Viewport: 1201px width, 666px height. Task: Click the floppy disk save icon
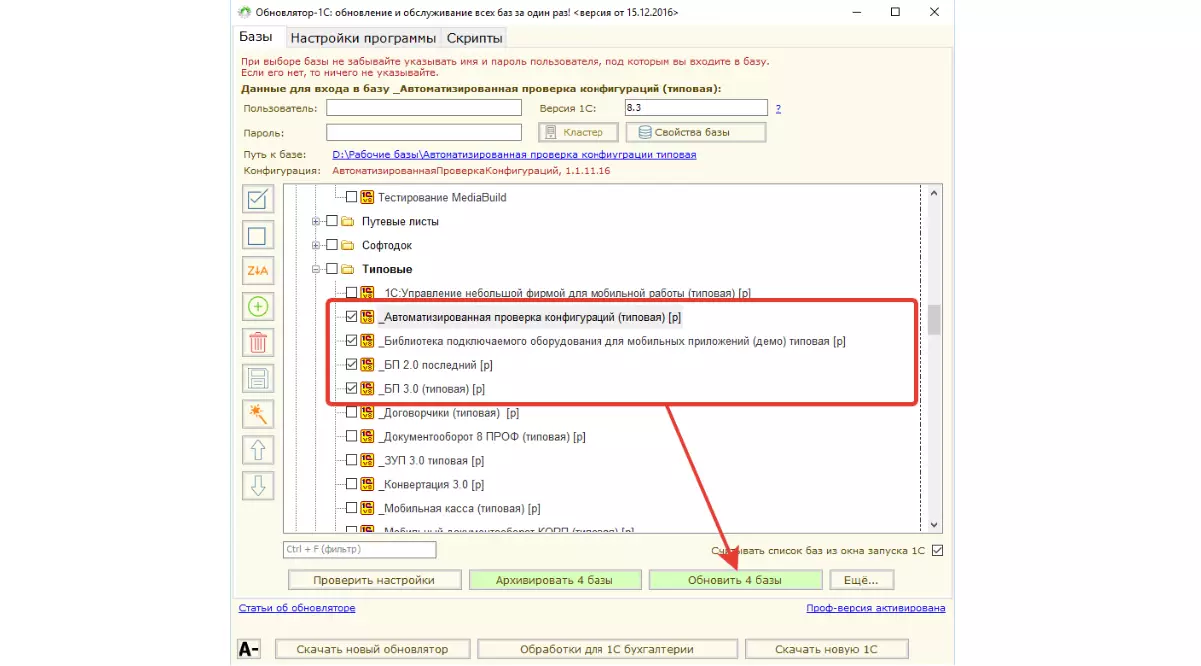258,378
